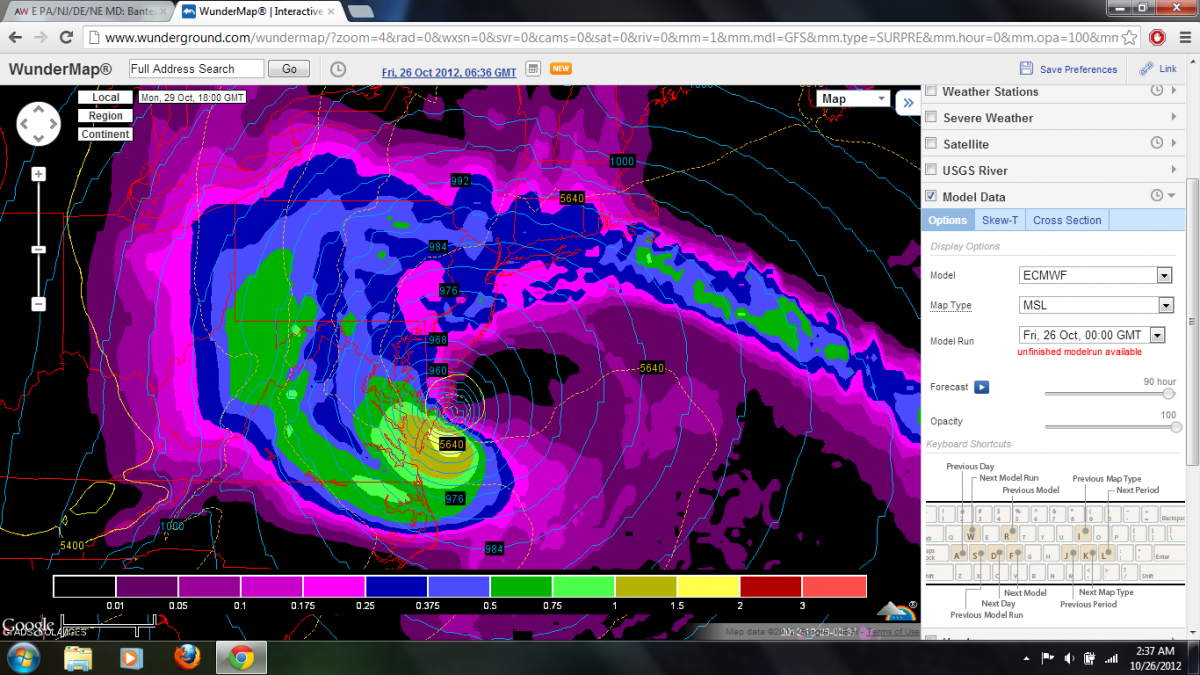Click the Full Address Search field
The image size is (1200, 675).
[196, 69]
